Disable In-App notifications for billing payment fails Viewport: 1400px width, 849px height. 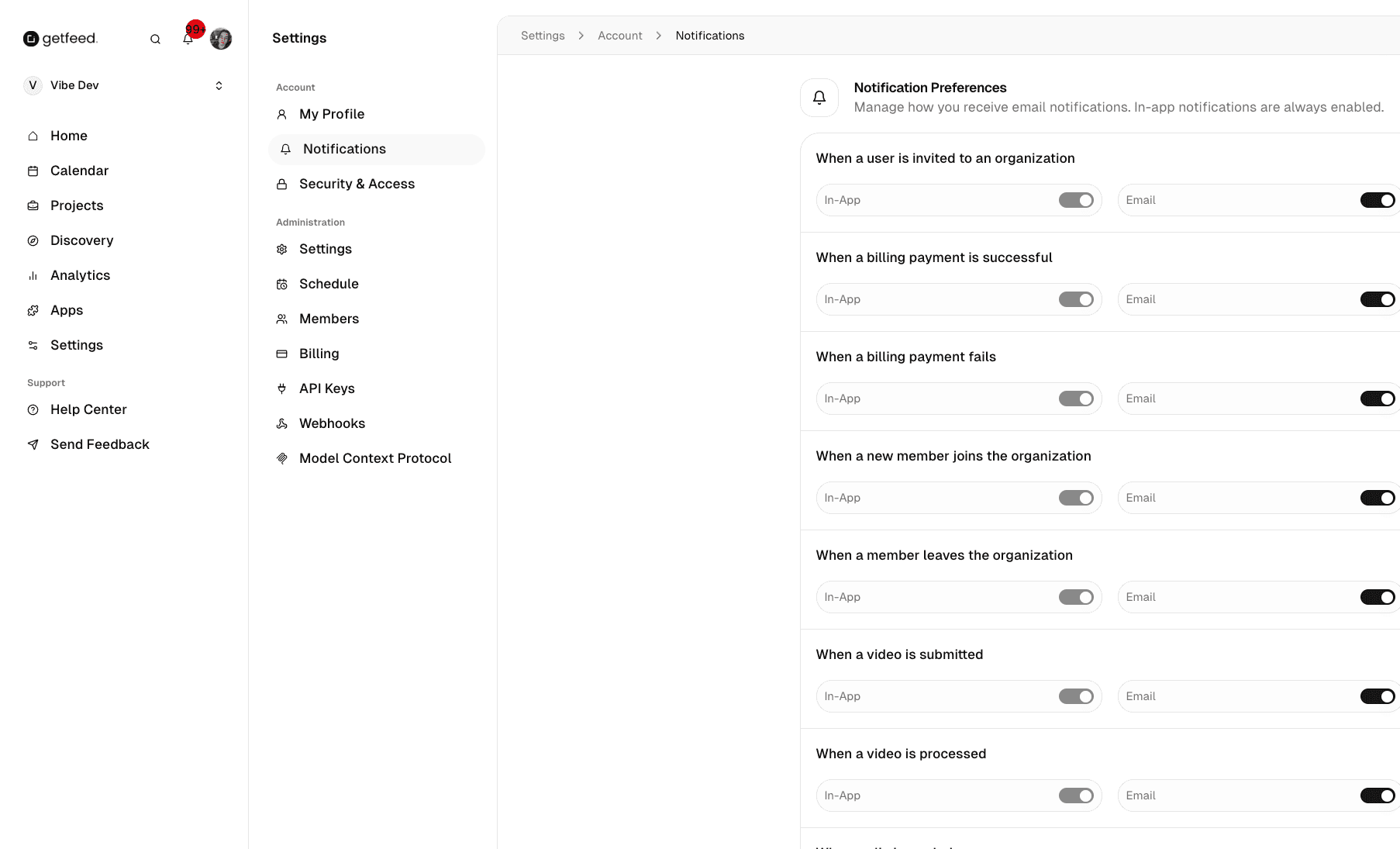(x=1077, y=398)
